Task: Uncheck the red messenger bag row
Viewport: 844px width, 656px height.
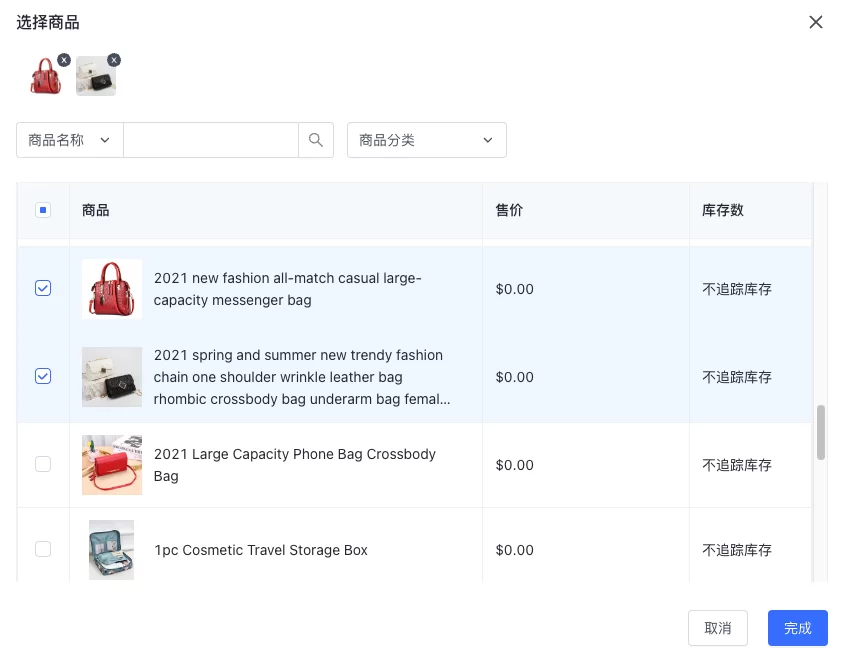Action: click(43, 288)
